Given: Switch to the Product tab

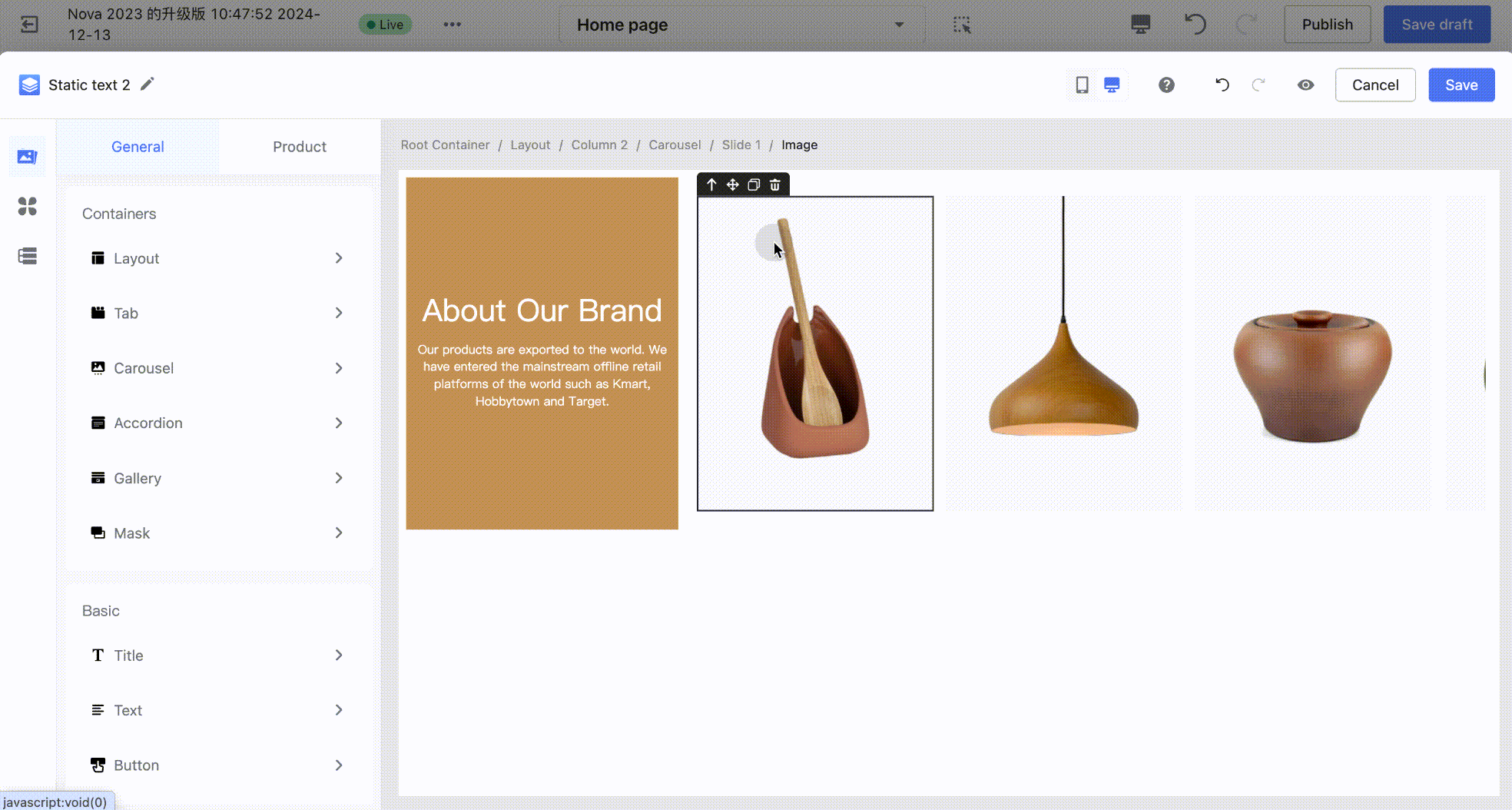Looking at the screenshot, I should tap(299, 147).
